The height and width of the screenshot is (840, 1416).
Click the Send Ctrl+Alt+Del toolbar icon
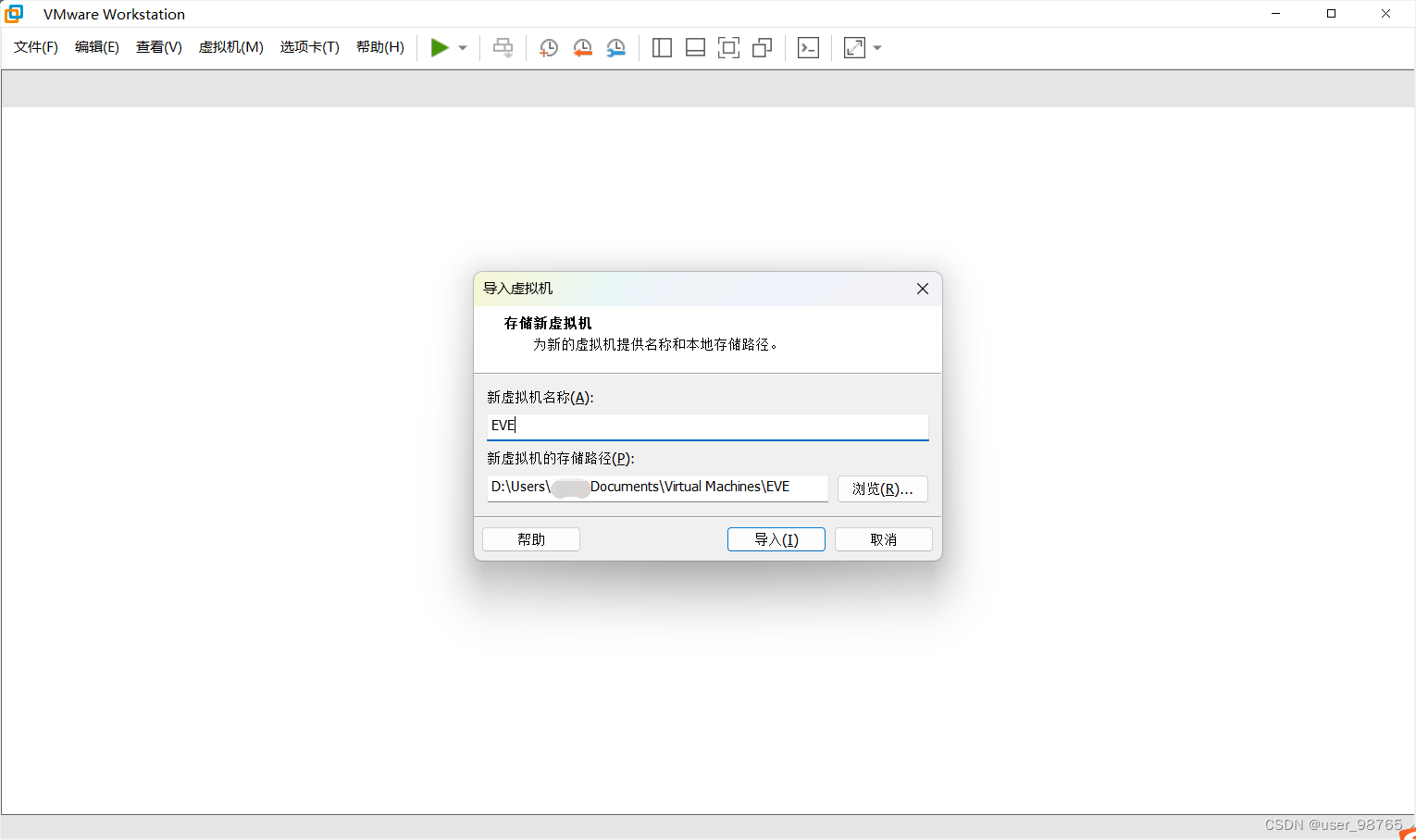click(x=503, y=48)
